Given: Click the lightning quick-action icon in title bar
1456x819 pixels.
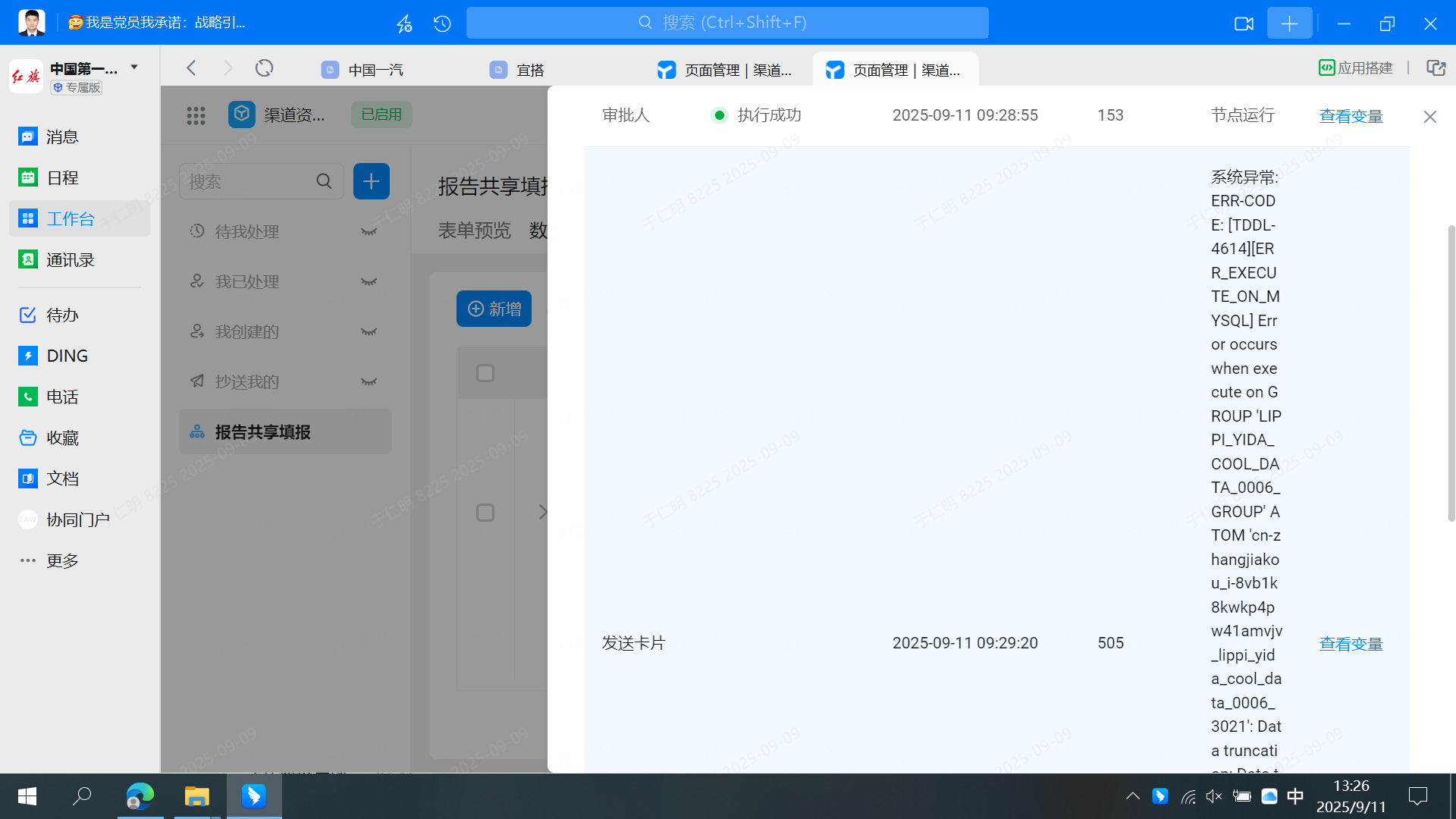Looking at the screenshot, I should pos(404,24).
